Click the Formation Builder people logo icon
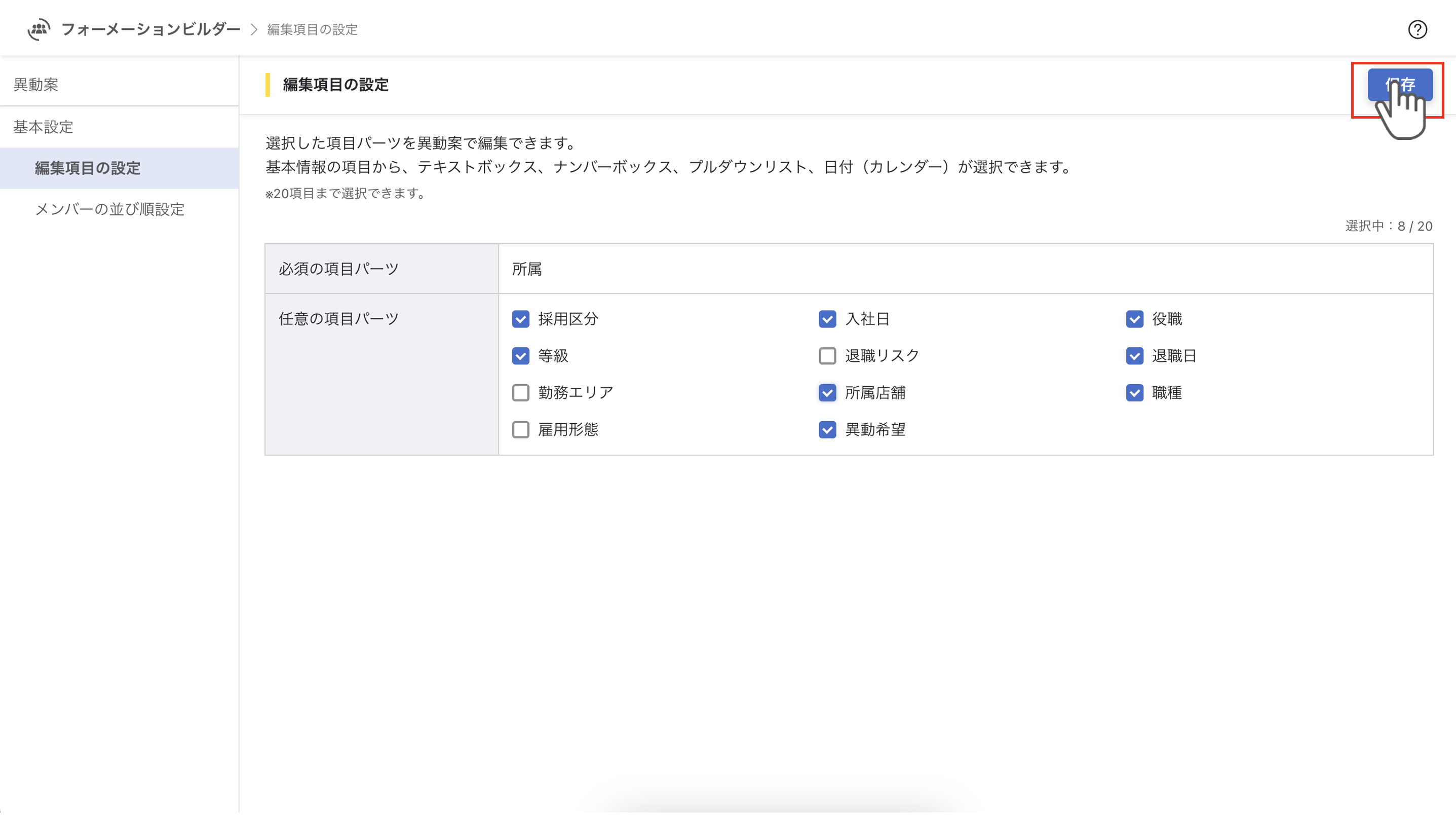Screen dimensions: 1456x815 click(39, 29)
